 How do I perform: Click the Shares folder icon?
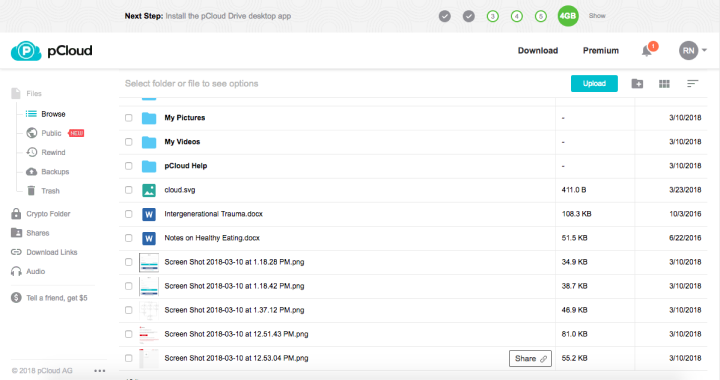point(16,233)
